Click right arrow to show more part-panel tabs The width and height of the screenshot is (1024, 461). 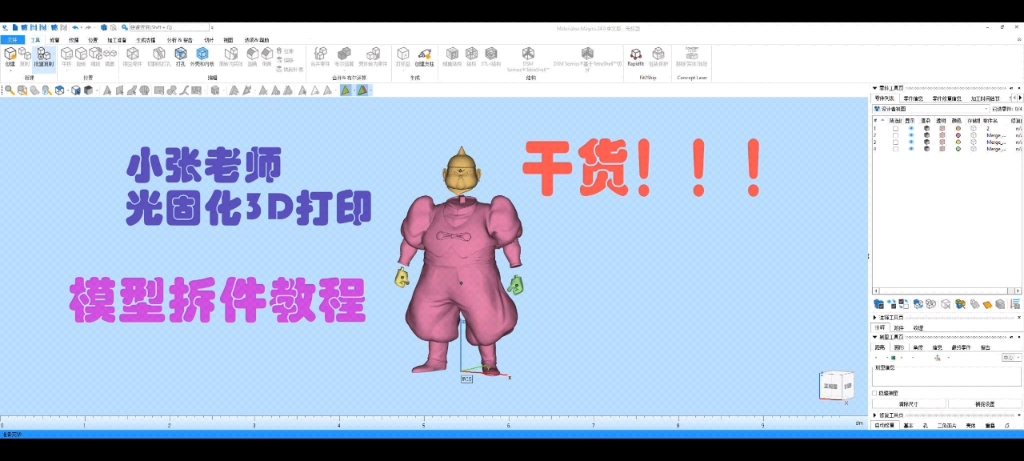1020,98
